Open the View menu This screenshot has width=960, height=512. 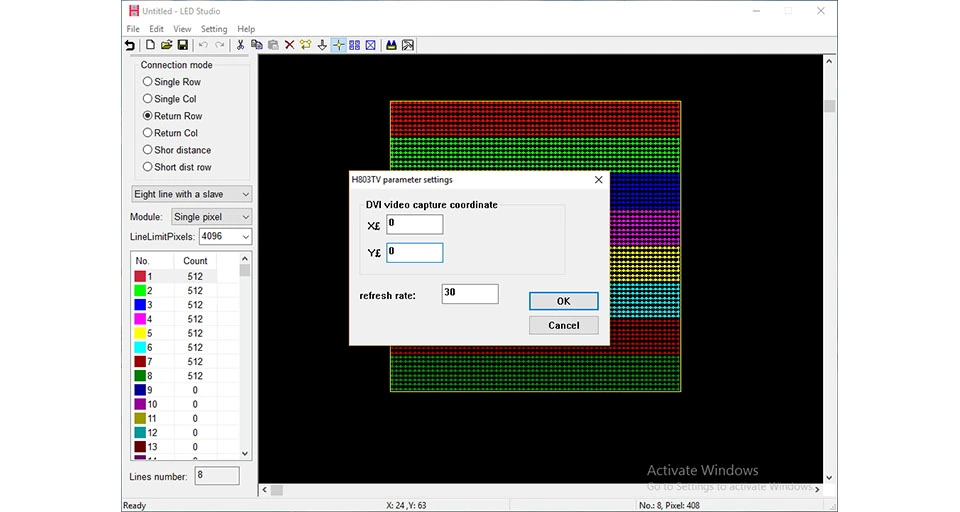[182, 29]
